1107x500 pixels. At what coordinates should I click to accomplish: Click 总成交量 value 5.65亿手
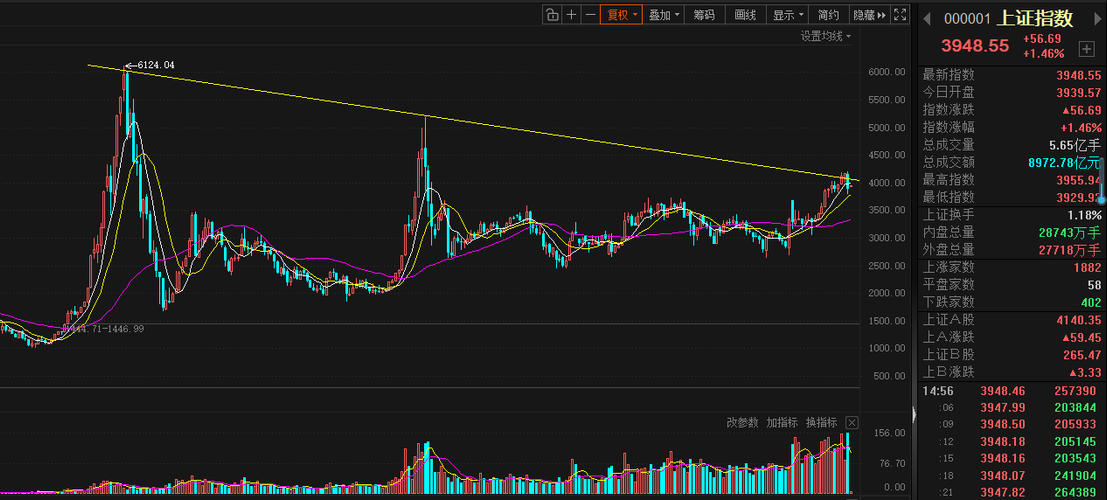pos(1075,145)
